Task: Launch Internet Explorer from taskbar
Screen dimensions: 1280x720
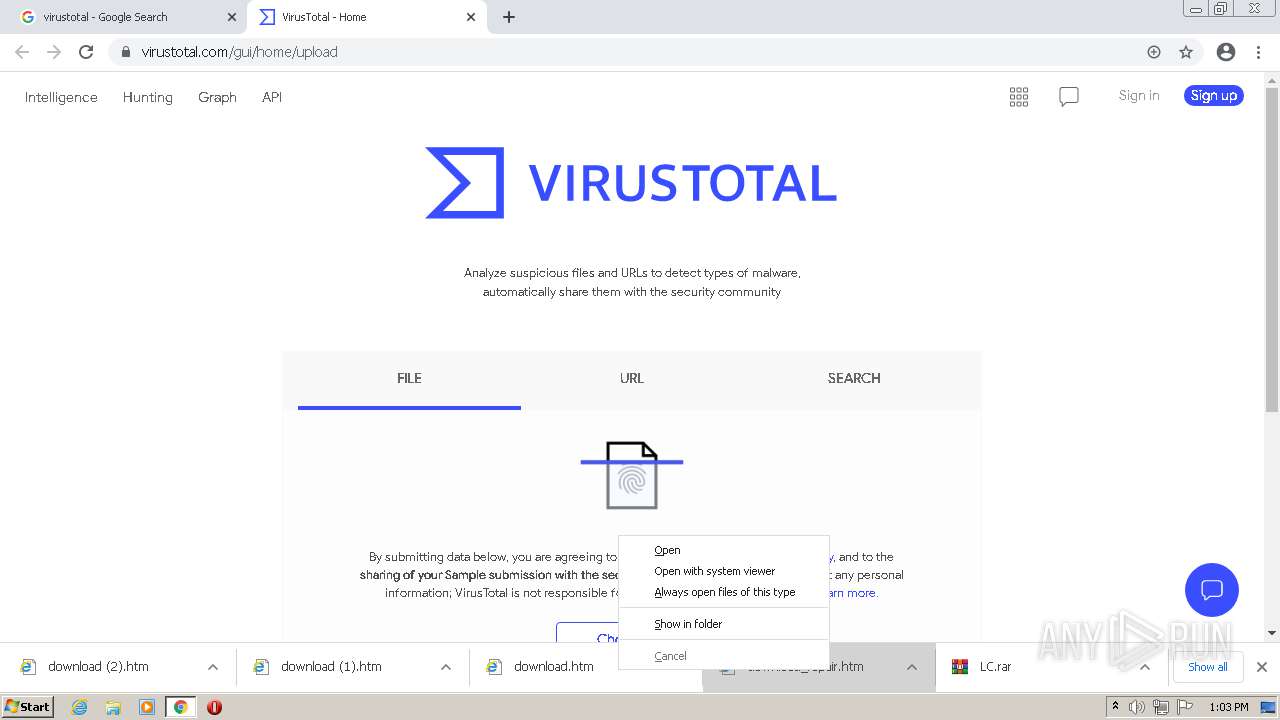Action: coord(79,707)
